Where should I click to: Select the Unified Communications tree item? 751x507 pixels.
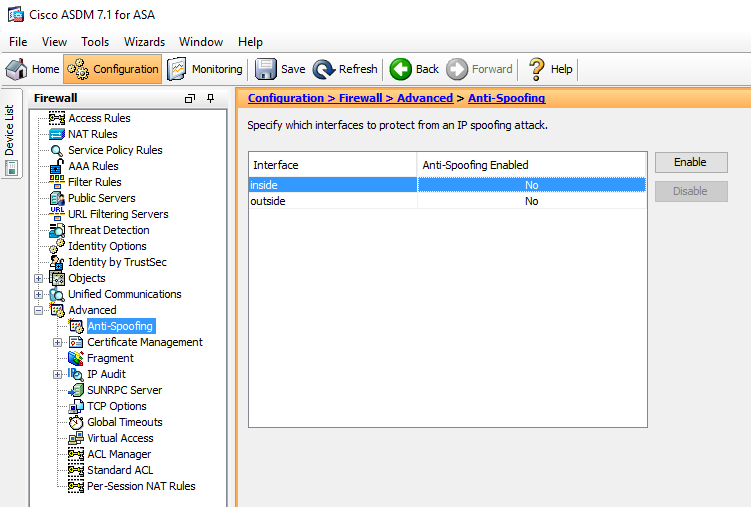tap(125, 294)
